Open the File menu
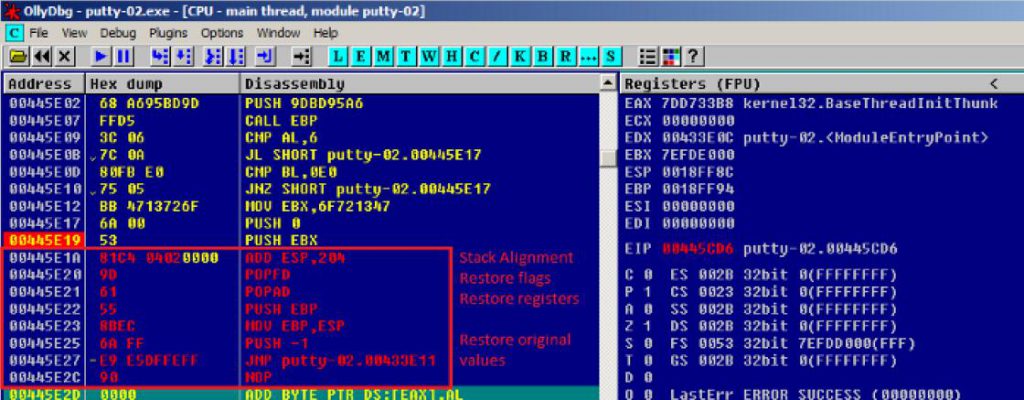 tap(39, 33)
